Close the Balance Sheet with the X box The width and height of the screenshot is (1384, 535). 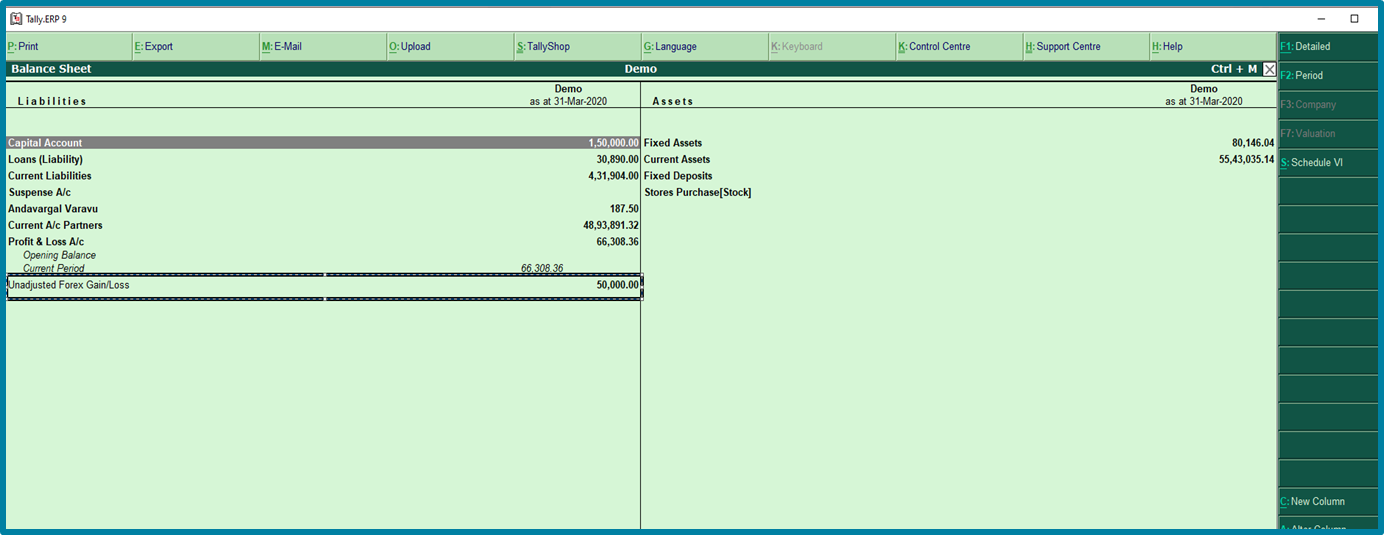click(1269, 69)
